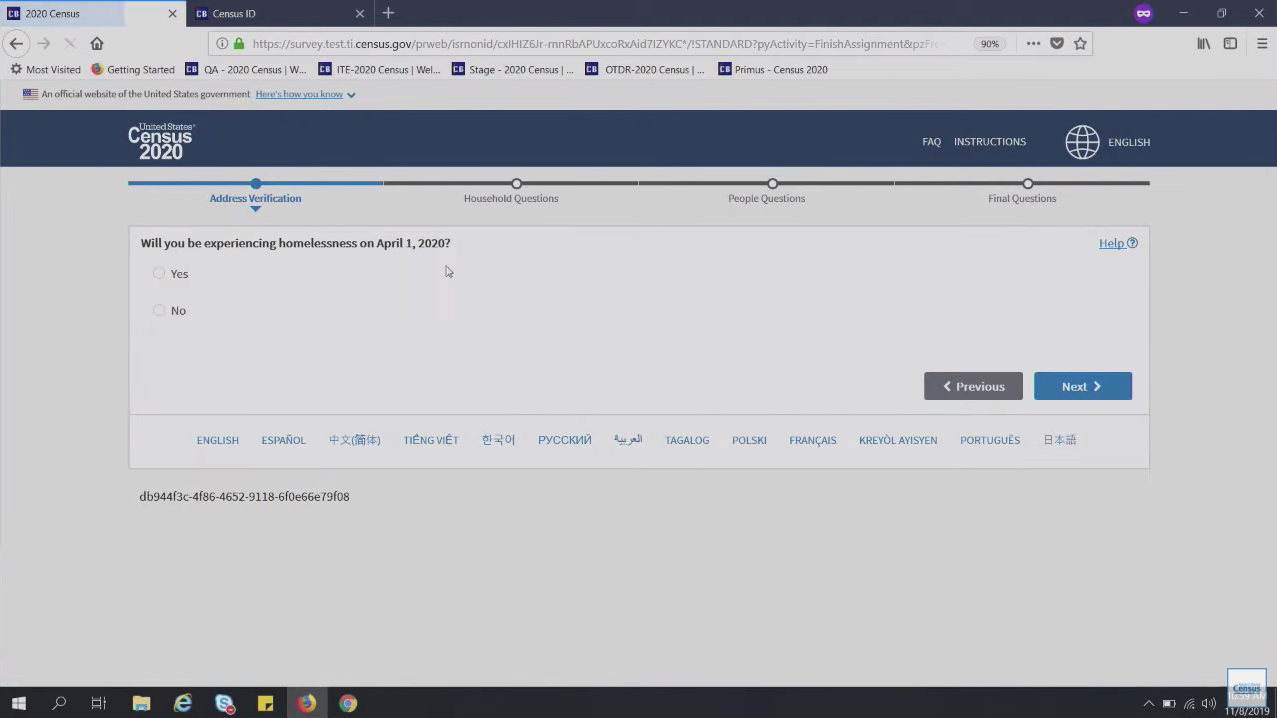The width and height of the screenshot is (1277, 718).
Task: Open page actions ellipsis menu
Action: click(x=1033, y=44)
